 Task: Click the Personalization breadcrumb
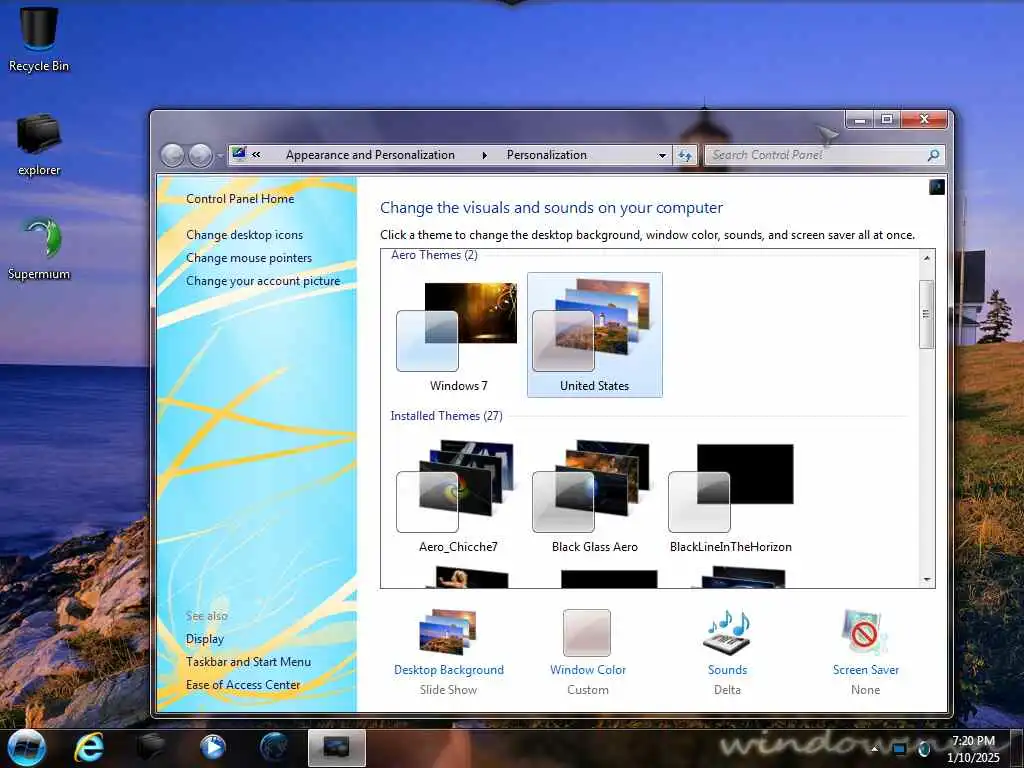click(547, 155)
